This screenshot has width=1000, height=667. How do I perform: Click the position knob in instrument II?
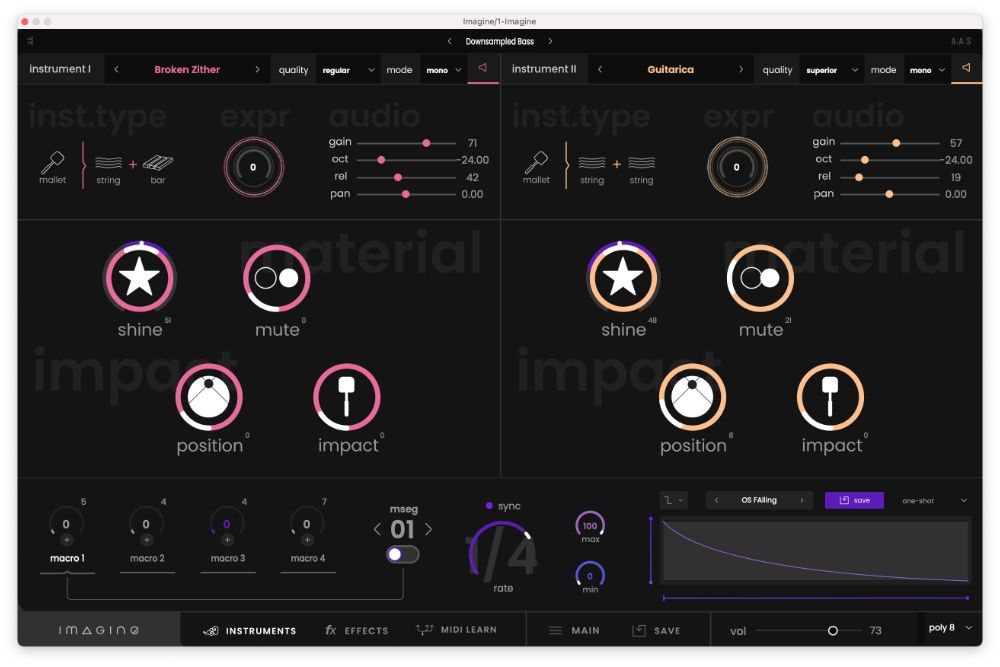[x=693, y=397]
